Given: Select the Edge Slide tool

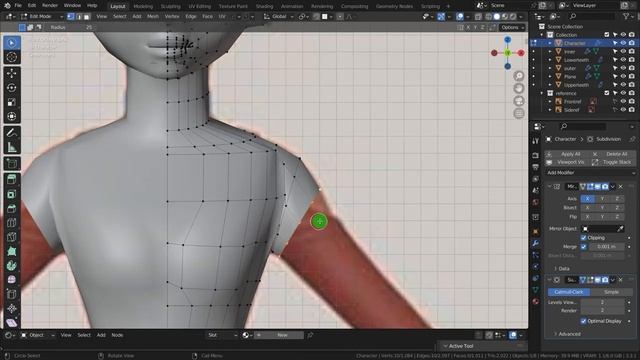Looking at the screenshot, I should click(11, 294).
